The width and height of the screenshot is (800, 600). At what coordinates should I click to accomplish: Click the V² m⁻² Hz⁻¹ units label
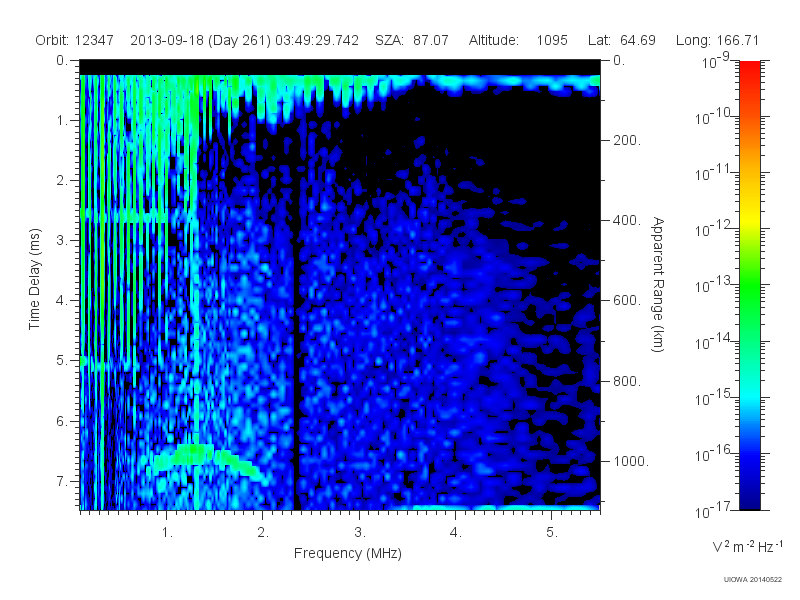(x=747, y=546)
